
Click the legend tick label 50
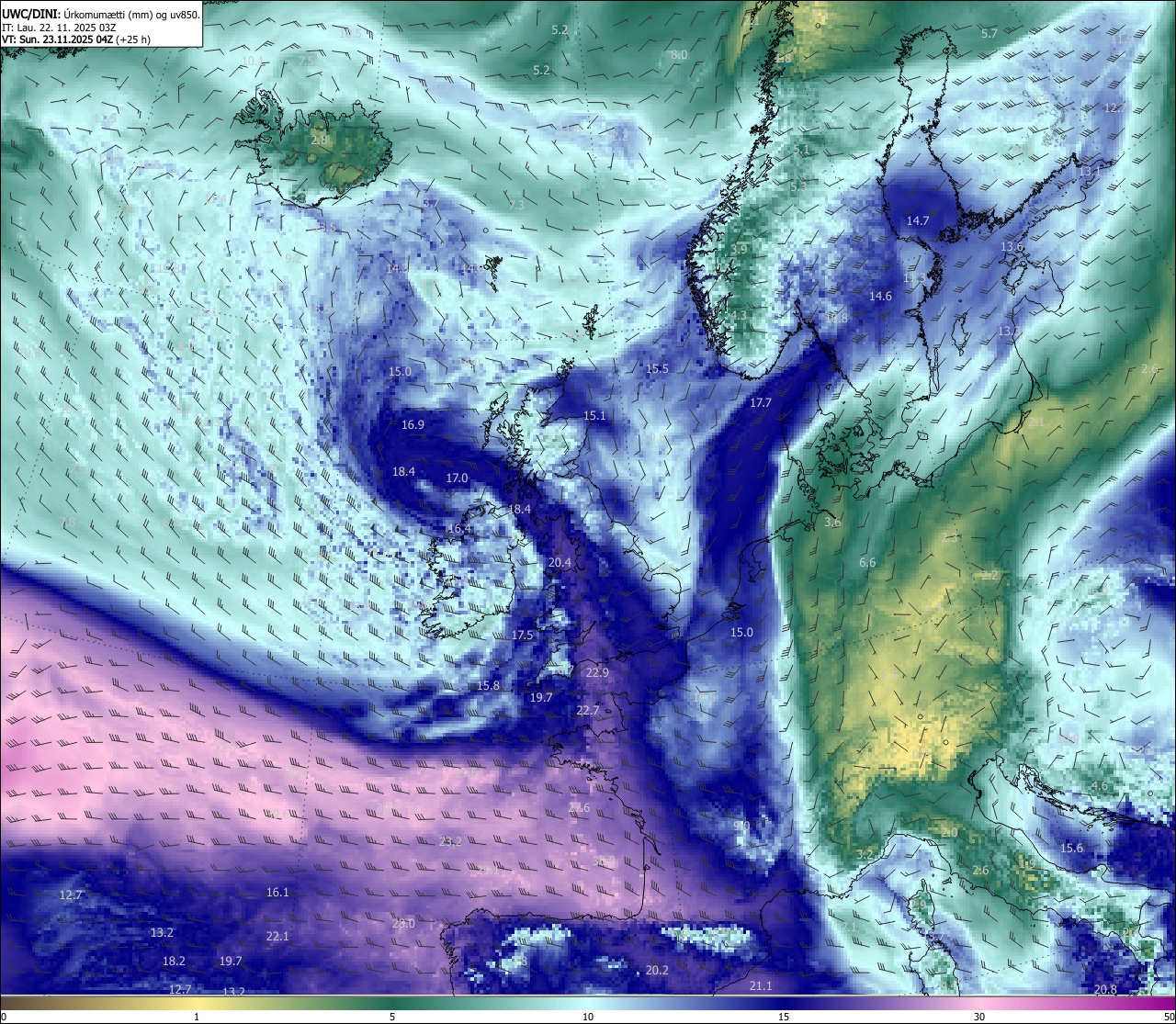coord(1168,1016)
